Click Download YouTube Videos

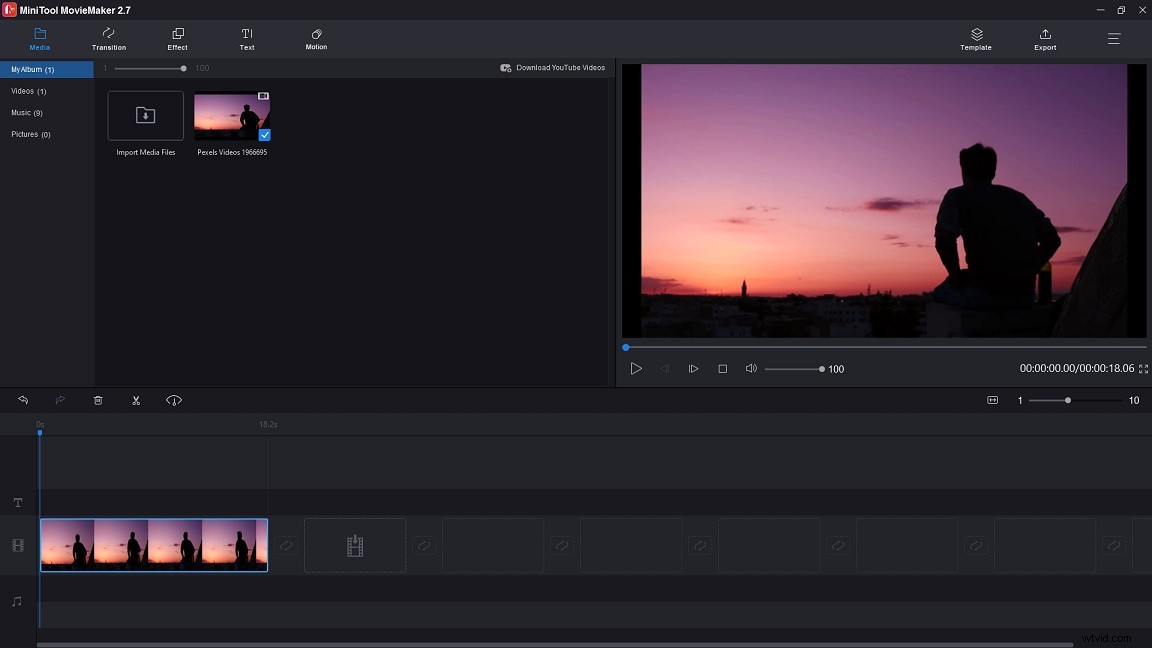[553, 67]
